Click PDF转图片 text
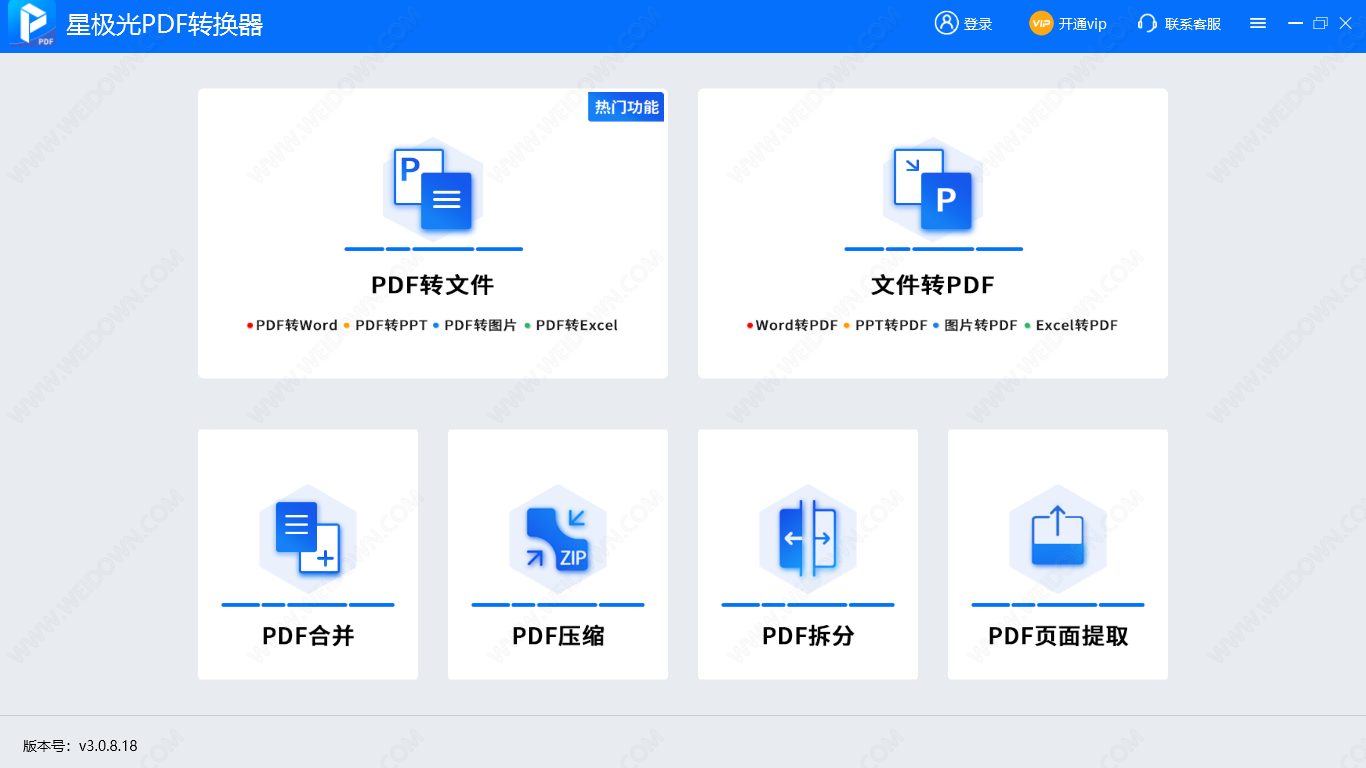The image size is (1366, 768). click(x=480, y=325)
